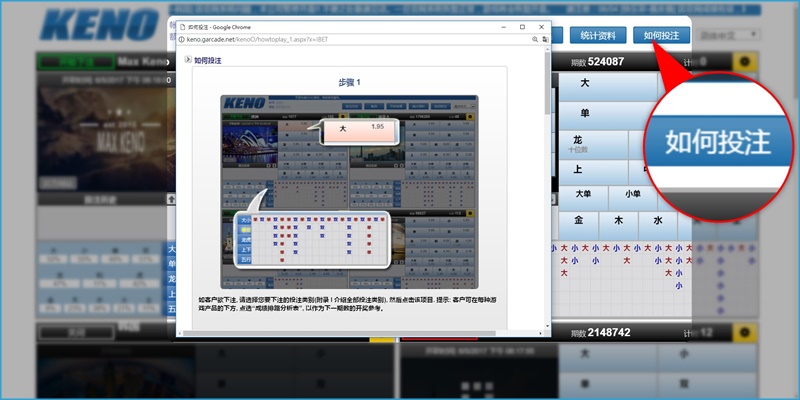
Task: Click the vertical scrollbar thumb in the popup
Action: (x=547, y=84)
